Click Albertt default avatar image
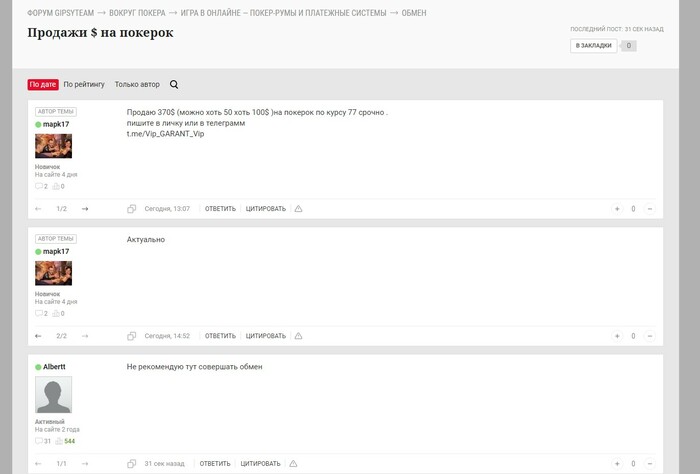Screen dimensions: 700x474 tap(54, 395)
